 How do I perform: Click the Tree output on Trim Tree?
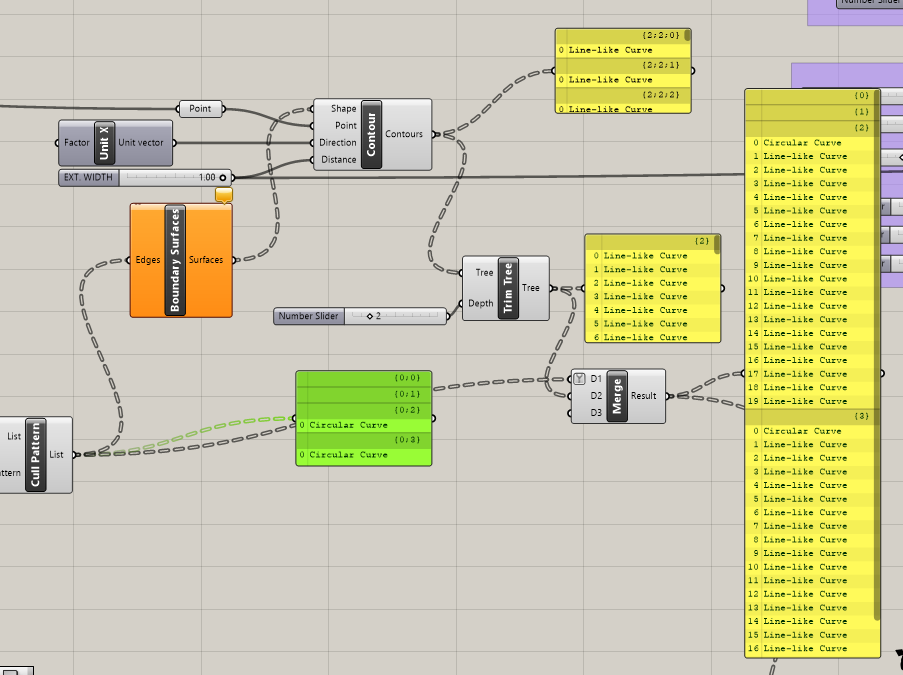(x=530, y=287)
